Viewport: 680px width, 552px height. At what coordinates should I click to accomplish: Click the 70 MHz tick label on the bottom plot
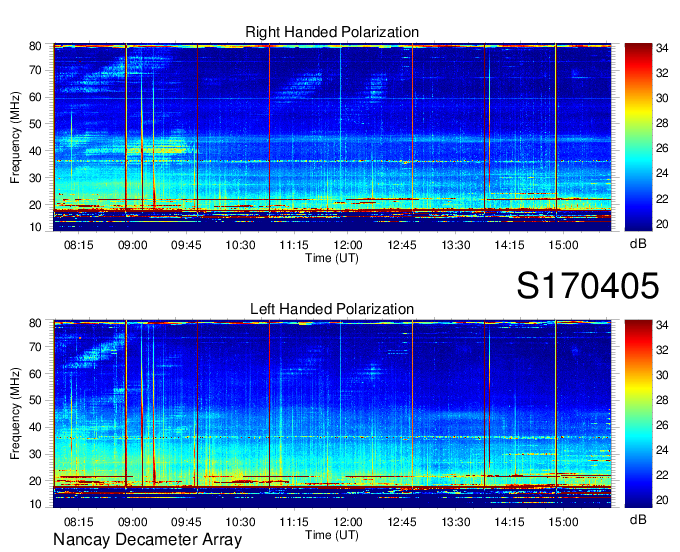(35, 347)
